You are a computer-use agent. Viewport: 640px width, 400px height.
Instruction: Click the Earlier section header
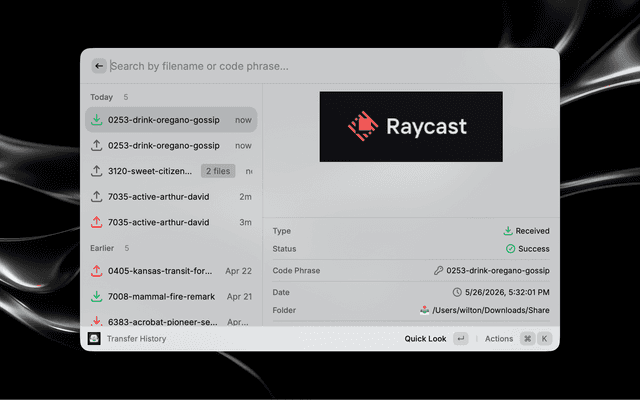(102, 248)
